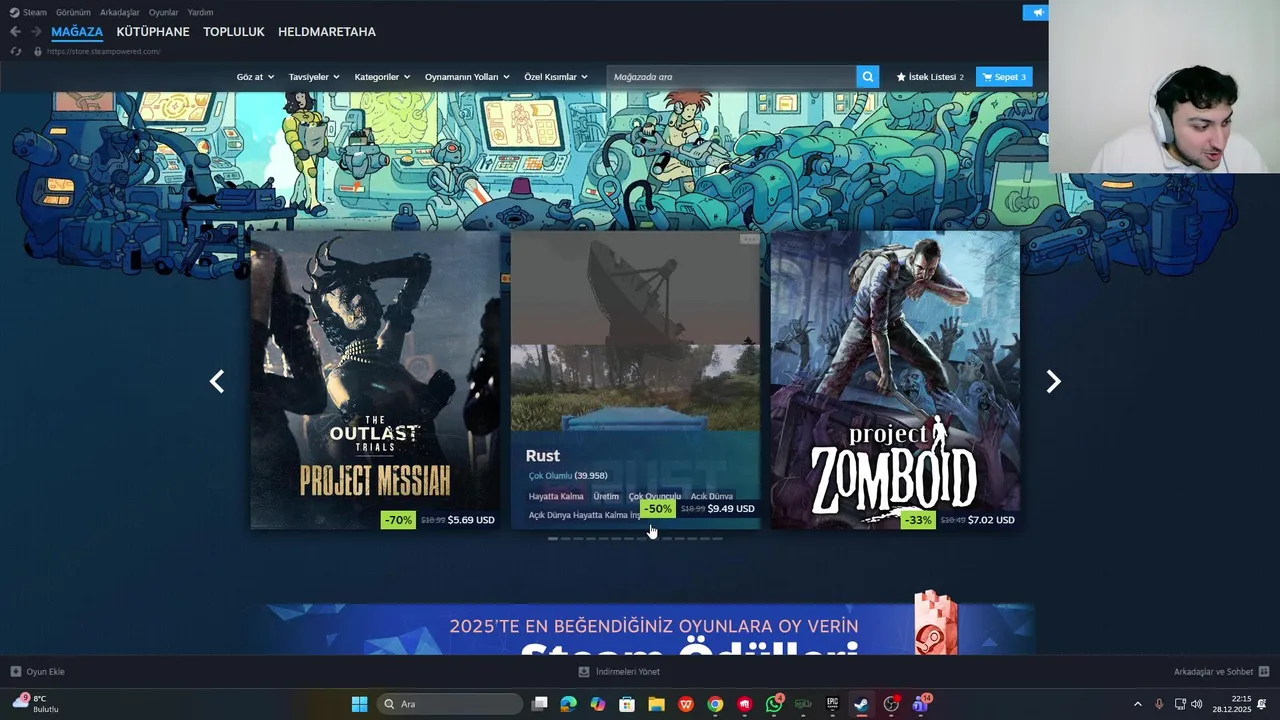This screenshot has height=720, width=1280.
Task: Open Microsoft Store from the taskbar
Action: 627,704
